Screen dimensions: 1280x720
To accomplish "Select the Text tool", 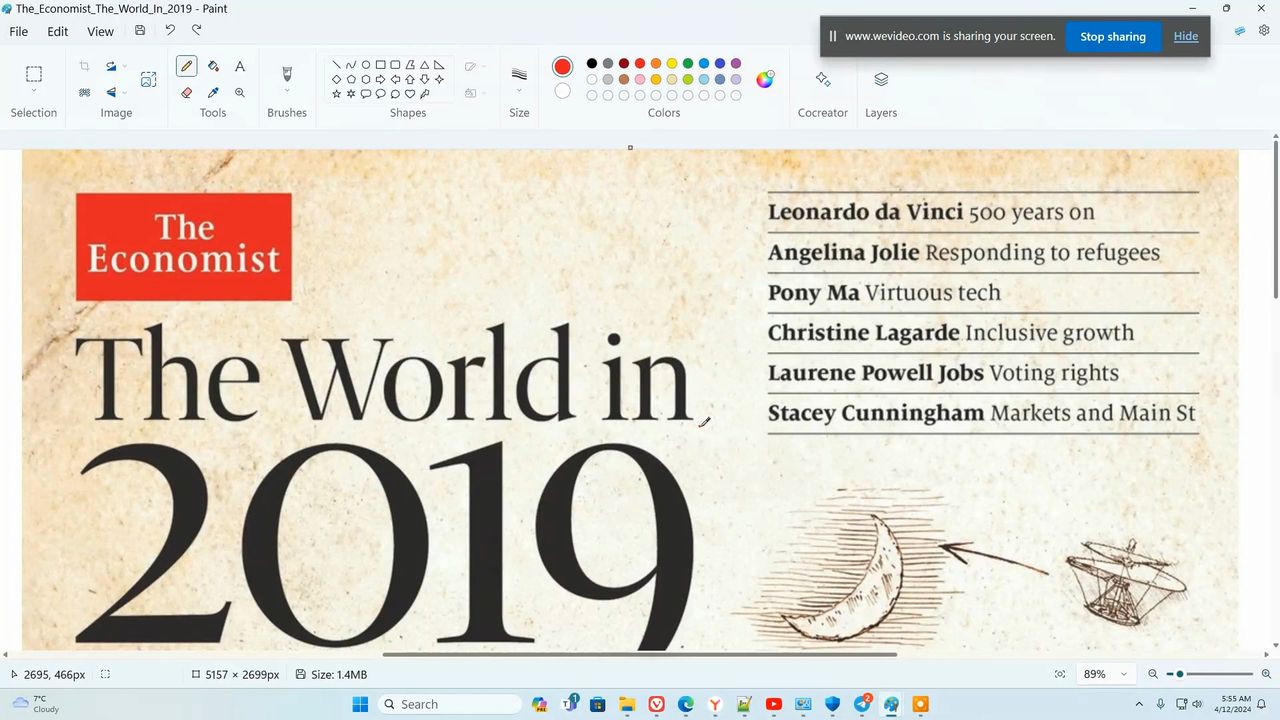I will pos(240,67).
